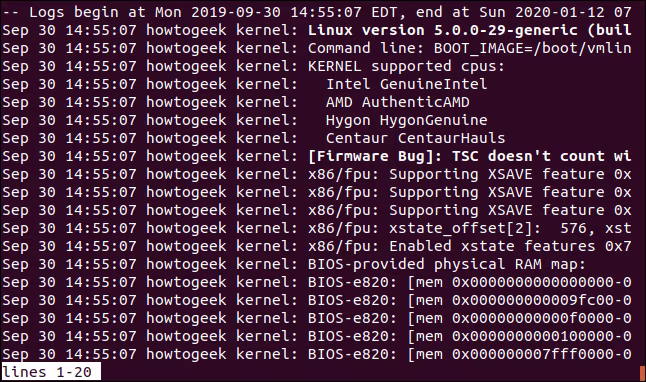Click the bold '[Firmware Bug]: TSC' message
This screenshot has height=382, width=646.
(x=393, y=157)
